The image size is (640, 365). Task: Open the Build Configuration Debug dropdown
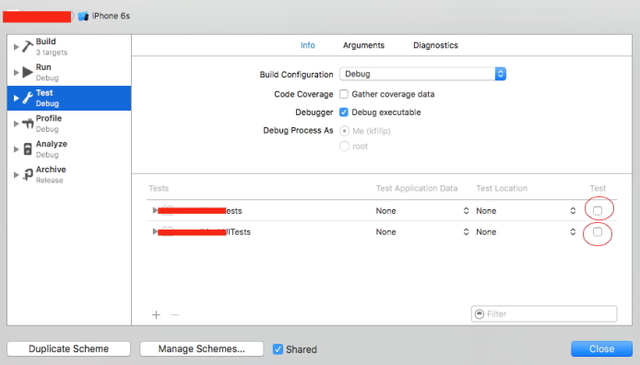(x=422, y=74)
